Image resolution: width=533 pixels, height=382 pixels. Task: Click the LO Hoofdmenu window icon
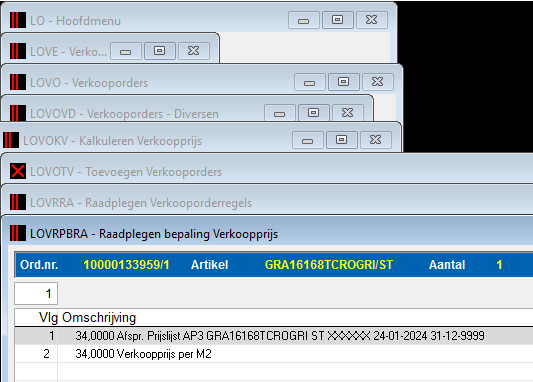coord(18,20)
